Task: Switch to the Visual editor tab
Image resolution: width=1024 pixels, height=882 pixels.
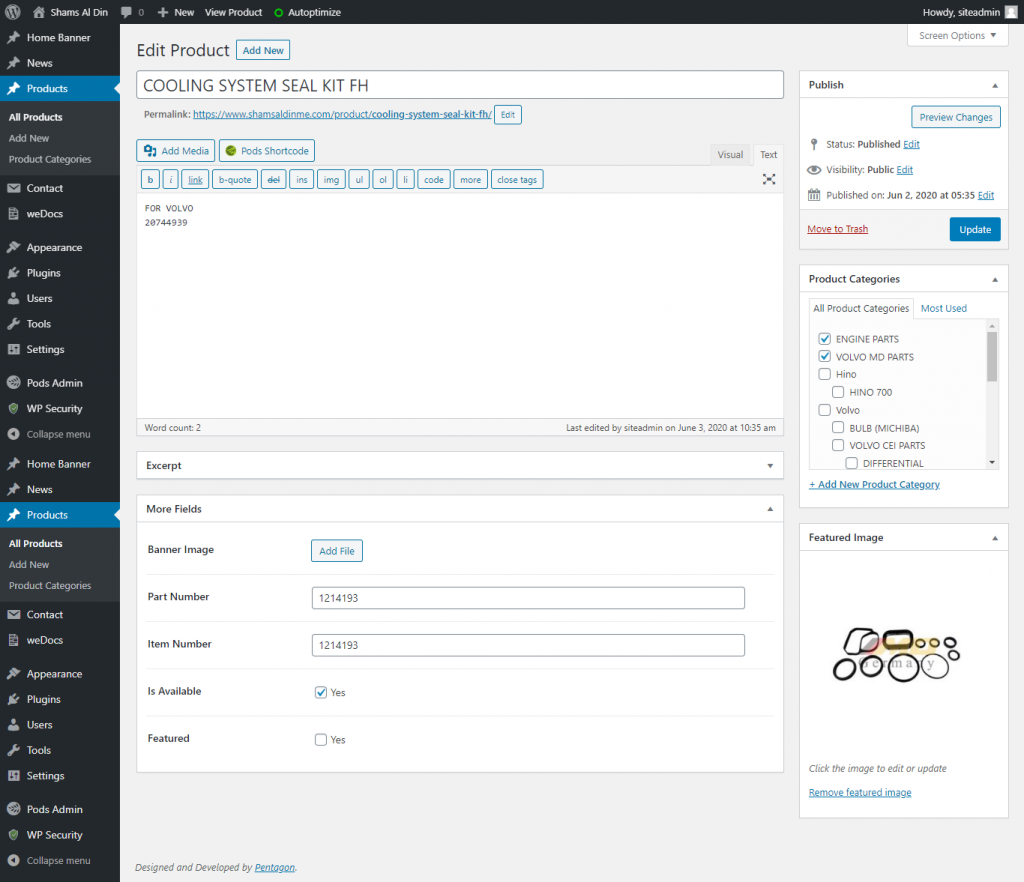Action: tap(730, 155)
